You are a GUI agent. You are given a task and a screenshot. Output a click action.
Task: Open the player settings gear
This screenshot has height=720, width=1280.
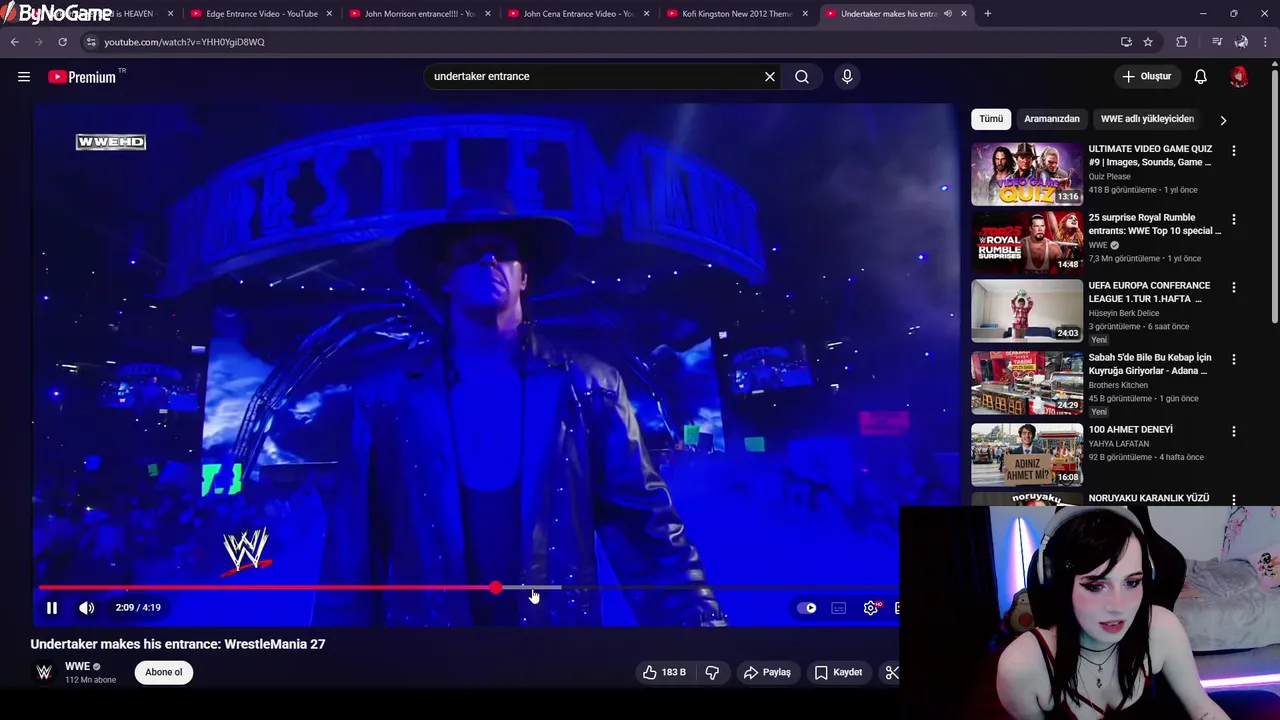pyautogui.click(x=871, y=607)
